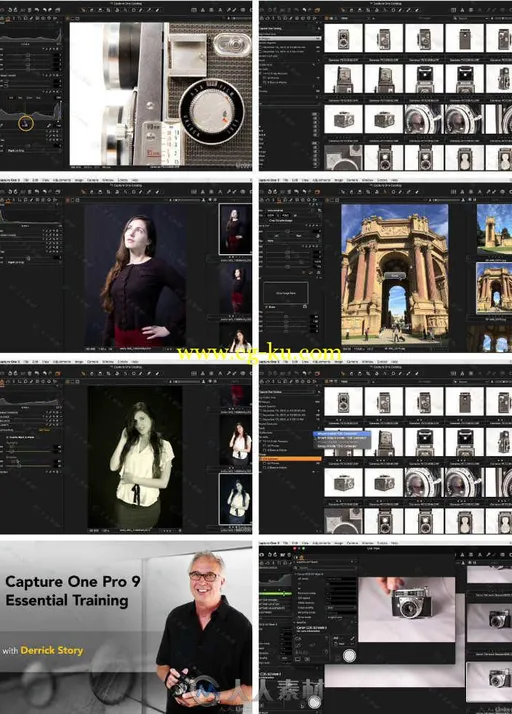Open Window menu in palace window

pos(368,180)
